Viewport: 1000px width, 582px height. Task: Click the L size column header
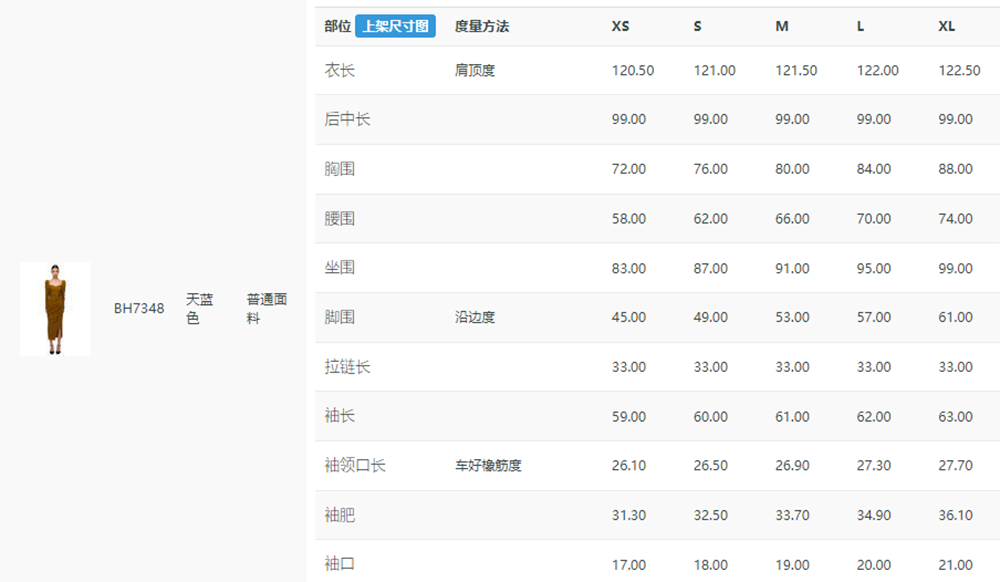coord(860,26)
